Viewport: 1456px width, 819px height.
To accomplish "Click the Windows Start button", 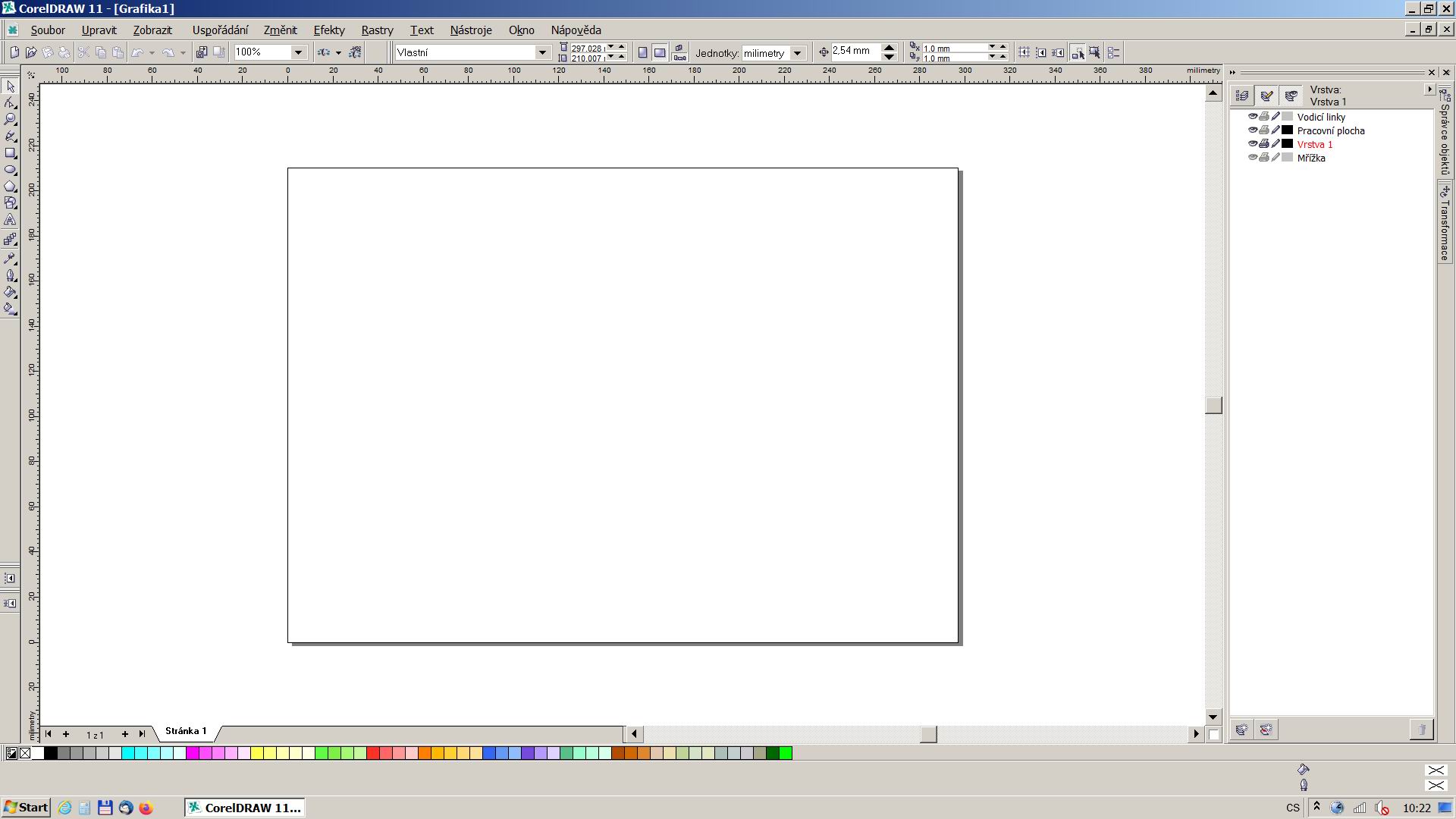I will (x=26, y=808).
